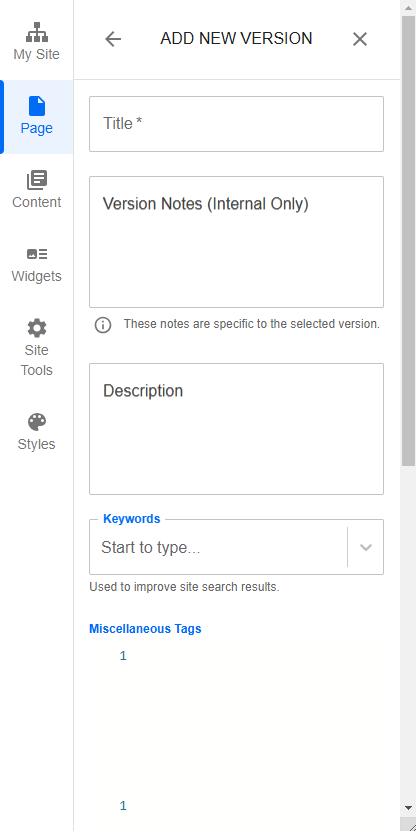Click into the Description text area
The width and height of the screenshot is (416, 831).
(236, 429)
